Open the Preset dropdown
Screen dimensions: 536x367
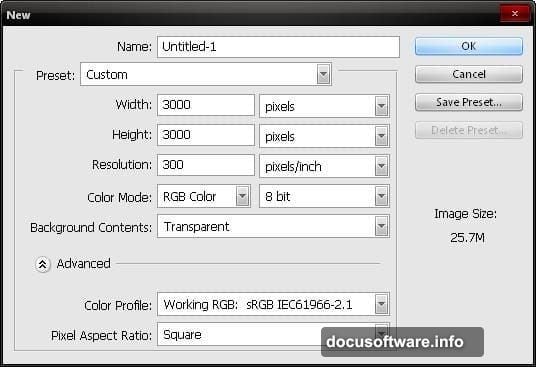(x=206, y=74)
